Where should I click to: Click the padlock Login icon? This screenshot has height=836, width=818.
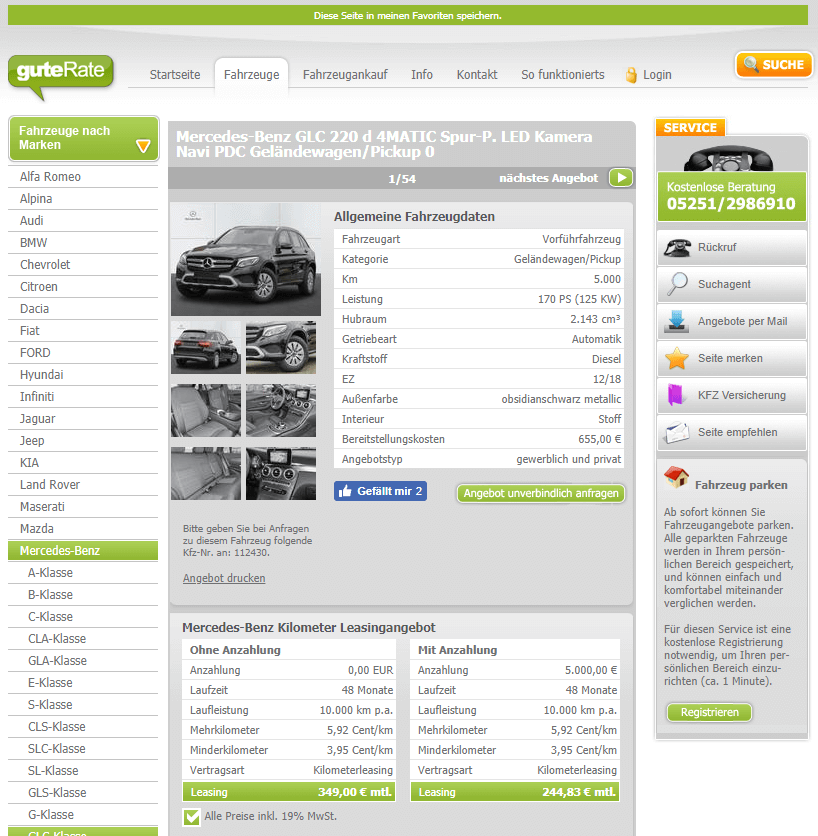click(631, 75)
